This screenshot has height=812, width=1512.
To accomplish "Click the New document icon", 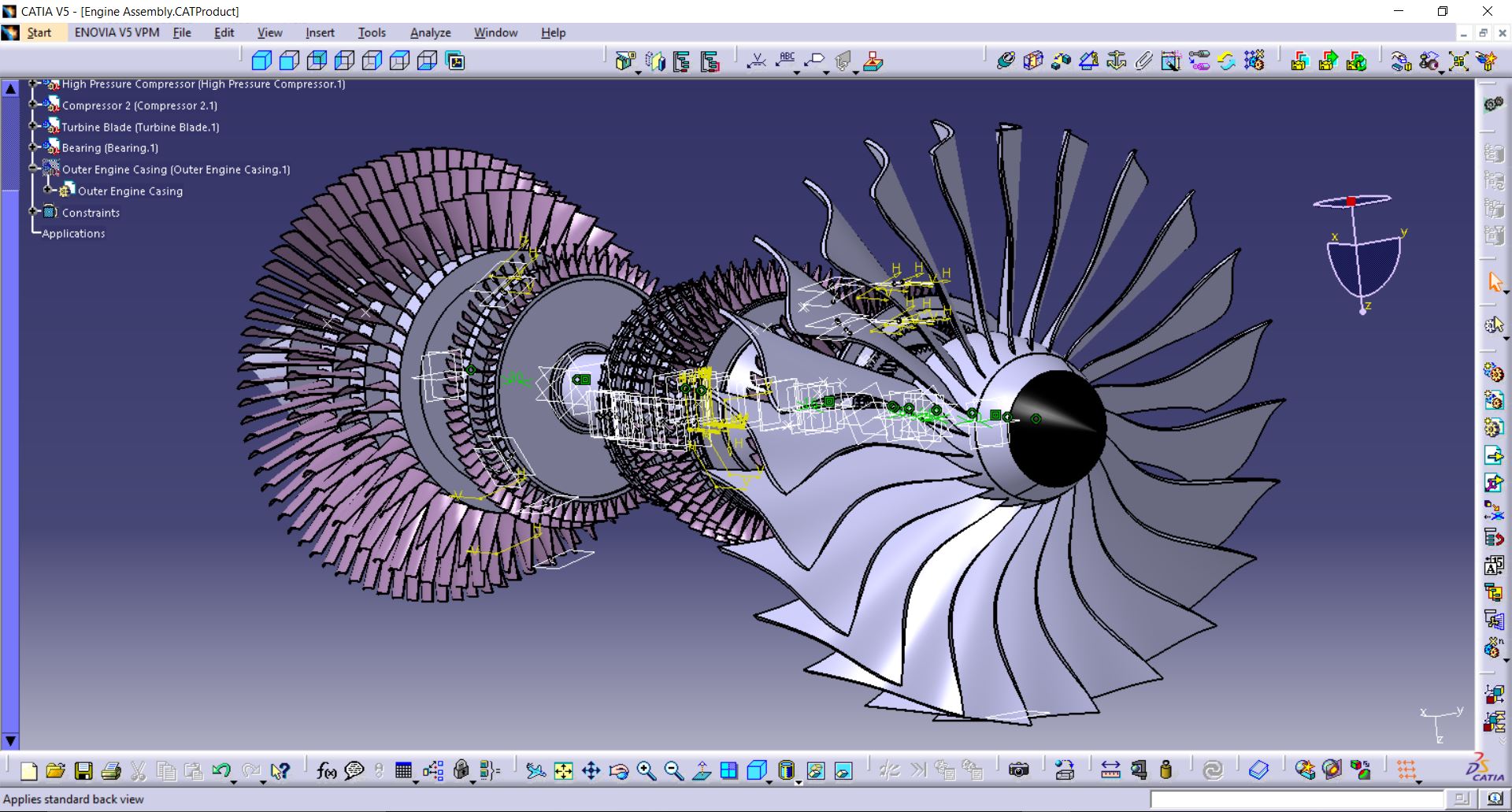I will coord(28,771).
